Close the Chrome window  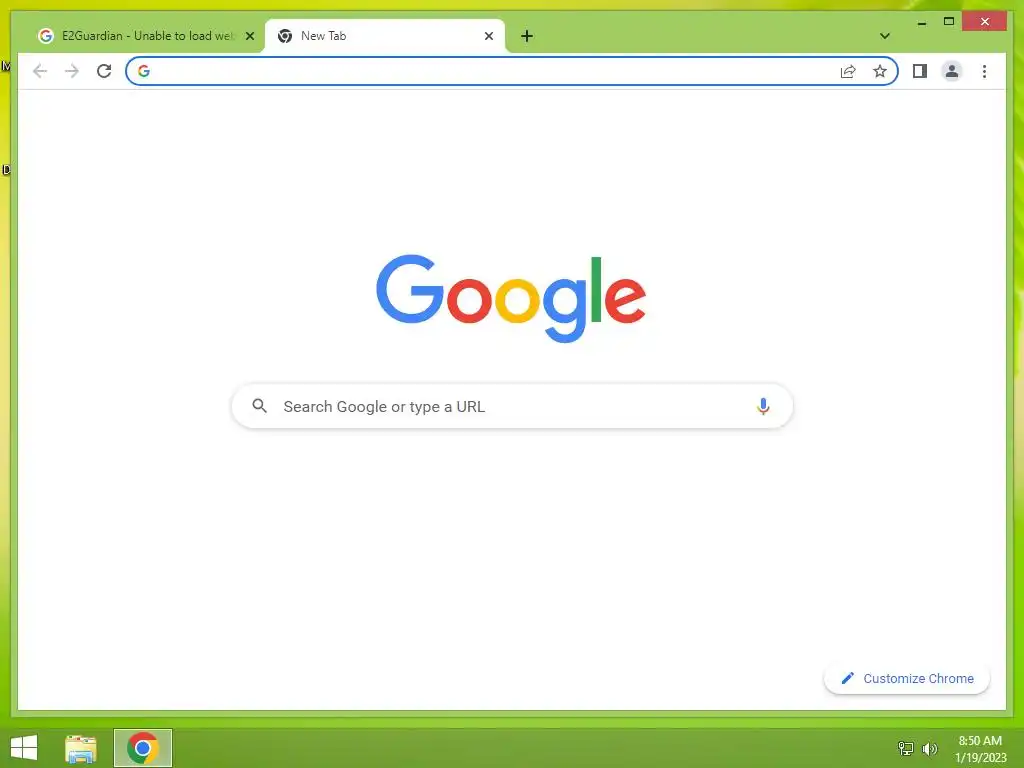tap(985, 22)
